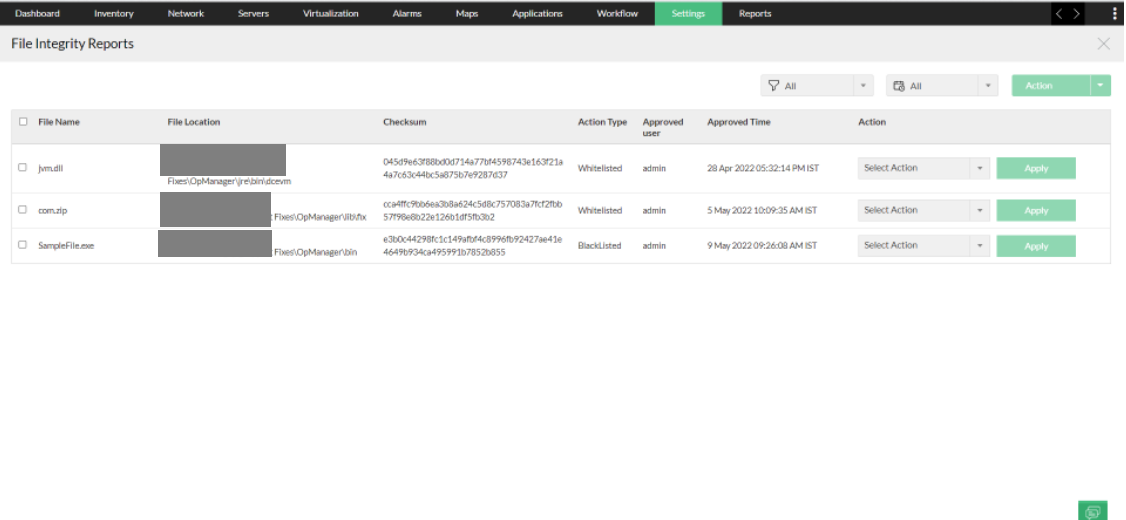The image size is (1126, 520).
Task: Check the select-all checkbox in table header
Action: pyautogui.click(x=23, y=121)
